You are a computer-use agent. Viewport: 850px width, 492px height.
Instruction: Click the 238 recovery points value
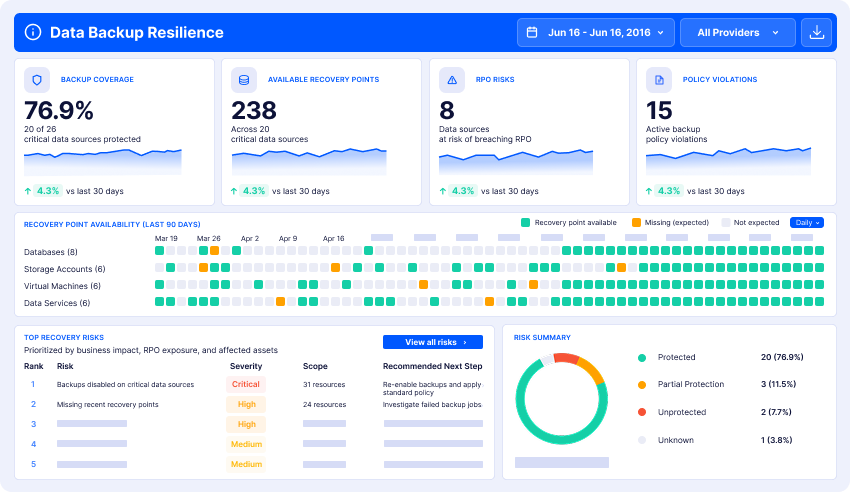point(254,111)
